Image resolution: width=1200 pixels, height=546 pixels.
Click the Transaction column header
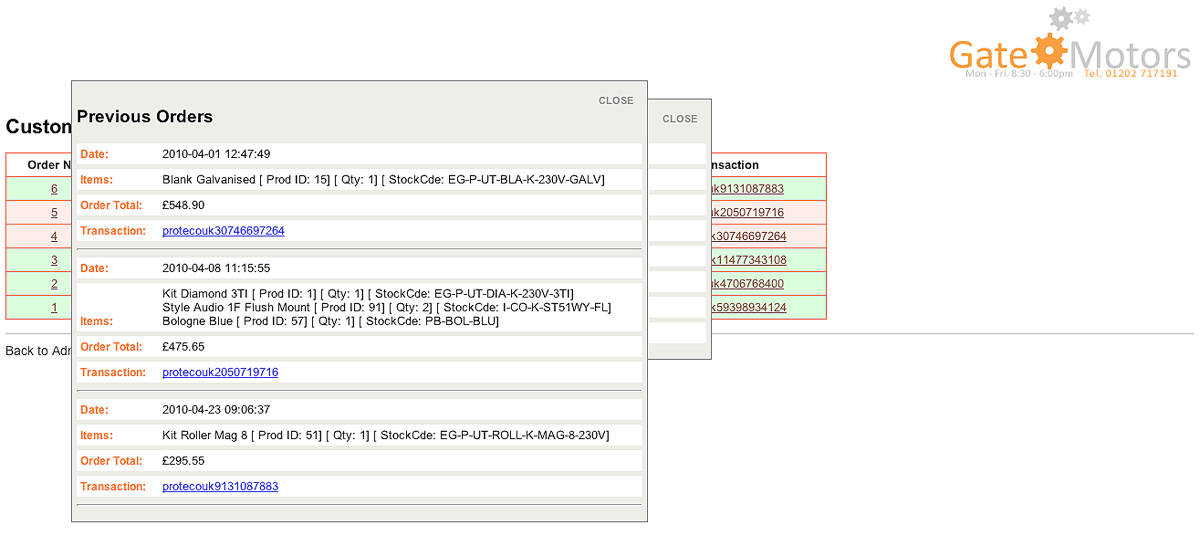[733, 165]
